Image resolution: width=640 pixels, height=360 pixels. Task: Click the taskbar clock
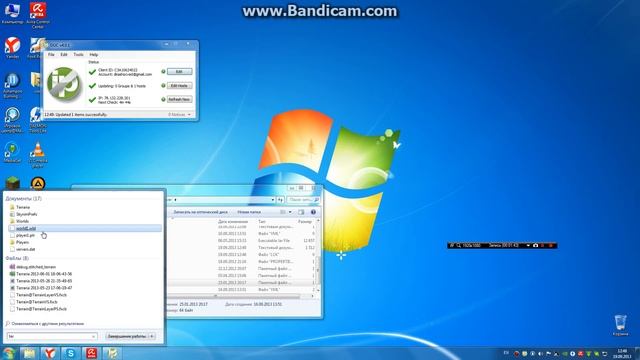(x=622, y=353)
